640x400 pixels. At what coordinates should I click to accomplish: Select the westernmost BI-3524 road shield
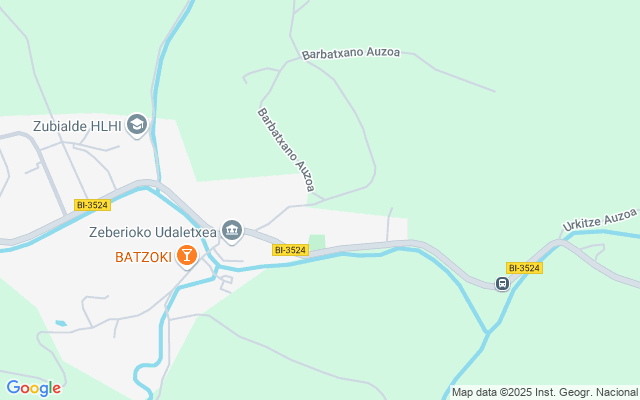pyautogui.click(x=92, y=205)
